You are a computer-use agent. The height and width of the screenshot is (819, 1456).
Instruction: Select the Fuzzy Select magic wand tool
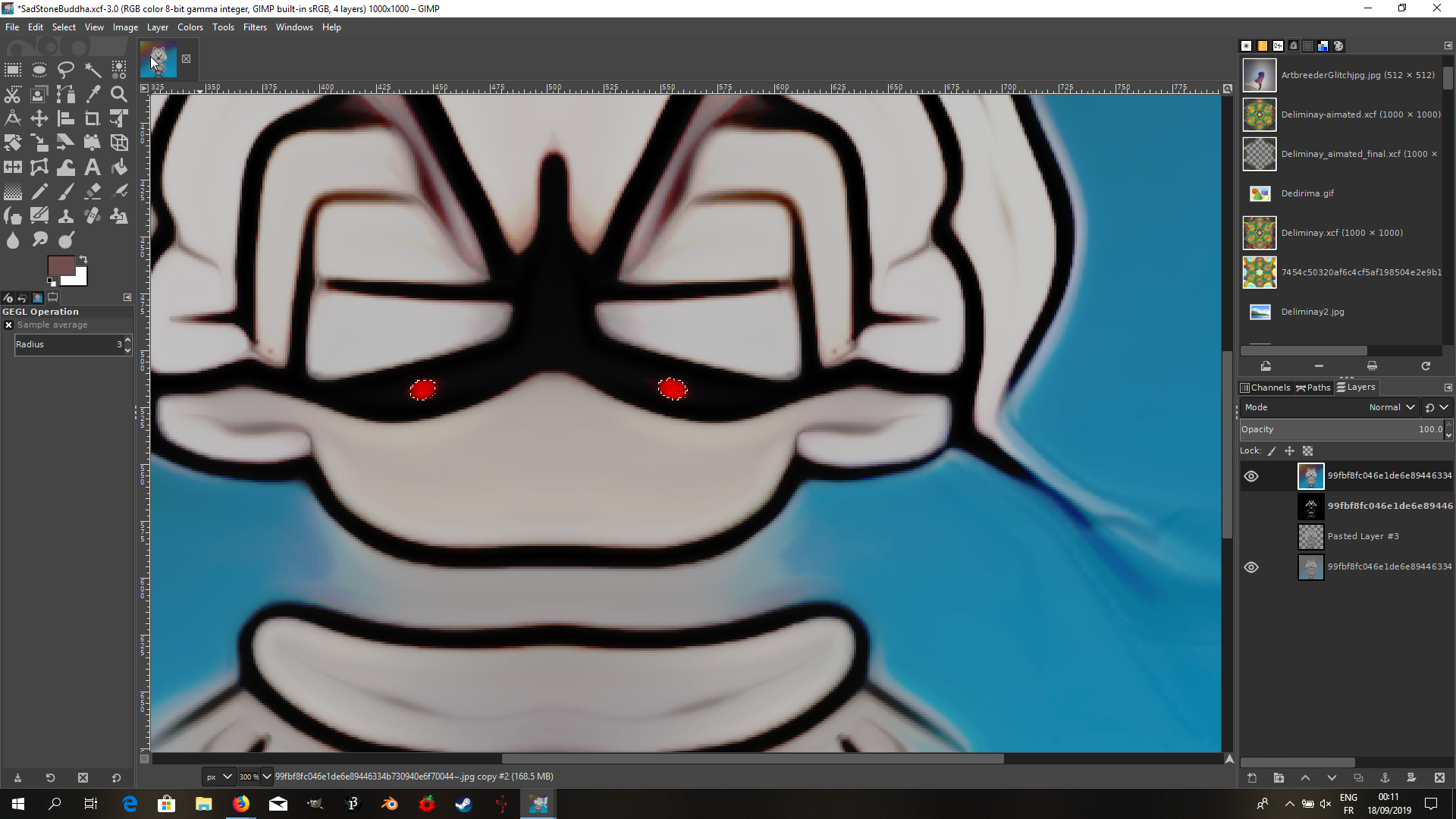(x=93, y=71)
